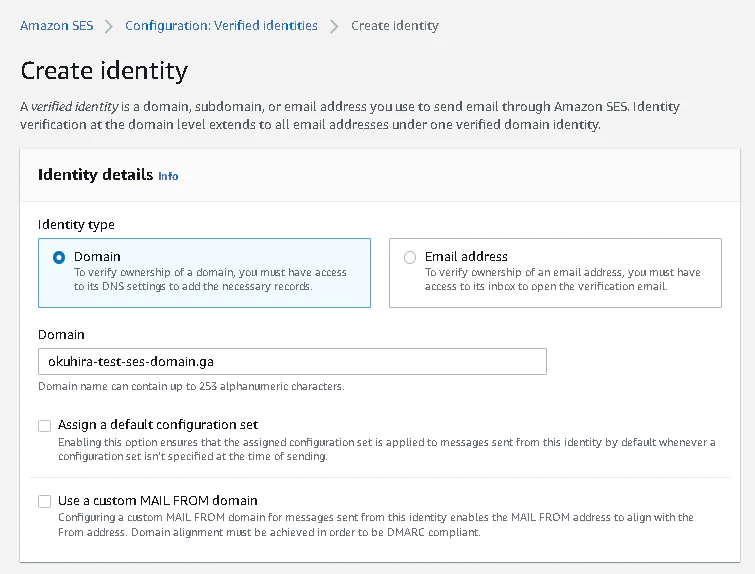Click the Create identity breadcrumb item

(x=394, y=26)
